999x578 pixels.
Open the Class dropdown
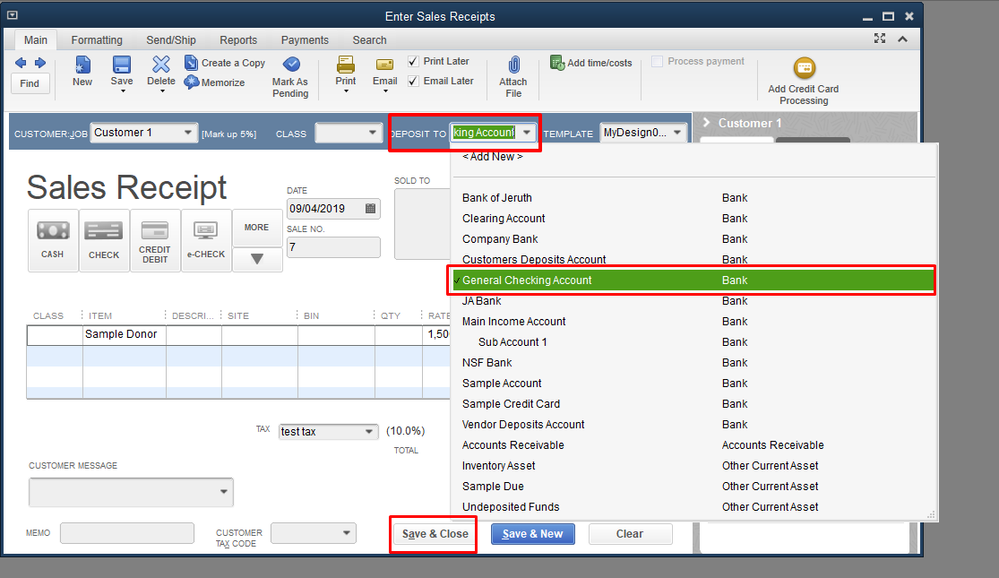click(372, 133)
